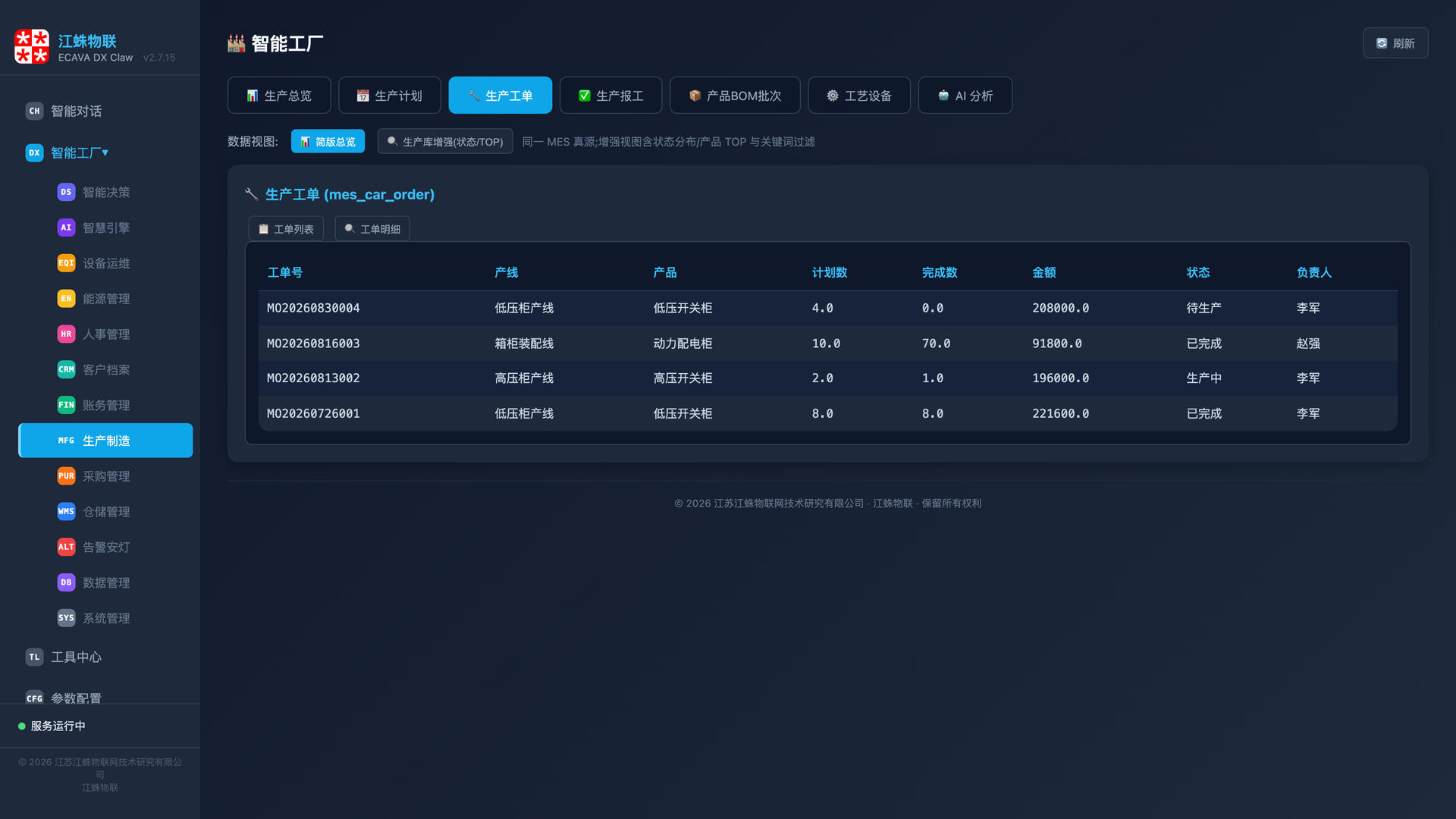Click order number MO20260726001
This screenshot has height=819, width=1456.
tap(313, 413)
